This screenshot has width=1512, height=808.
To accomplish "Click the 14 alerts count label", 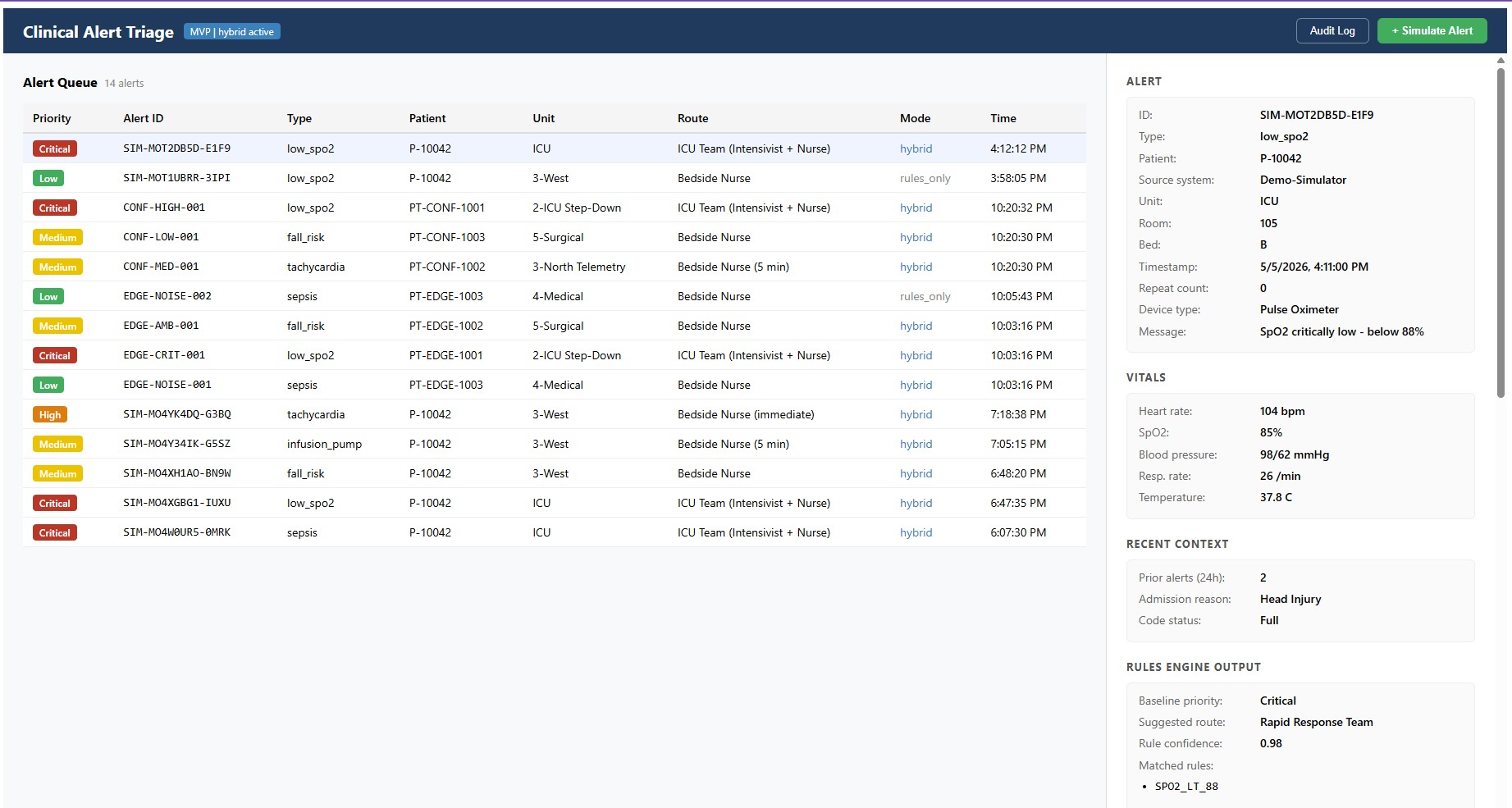I will coord(124,83).
